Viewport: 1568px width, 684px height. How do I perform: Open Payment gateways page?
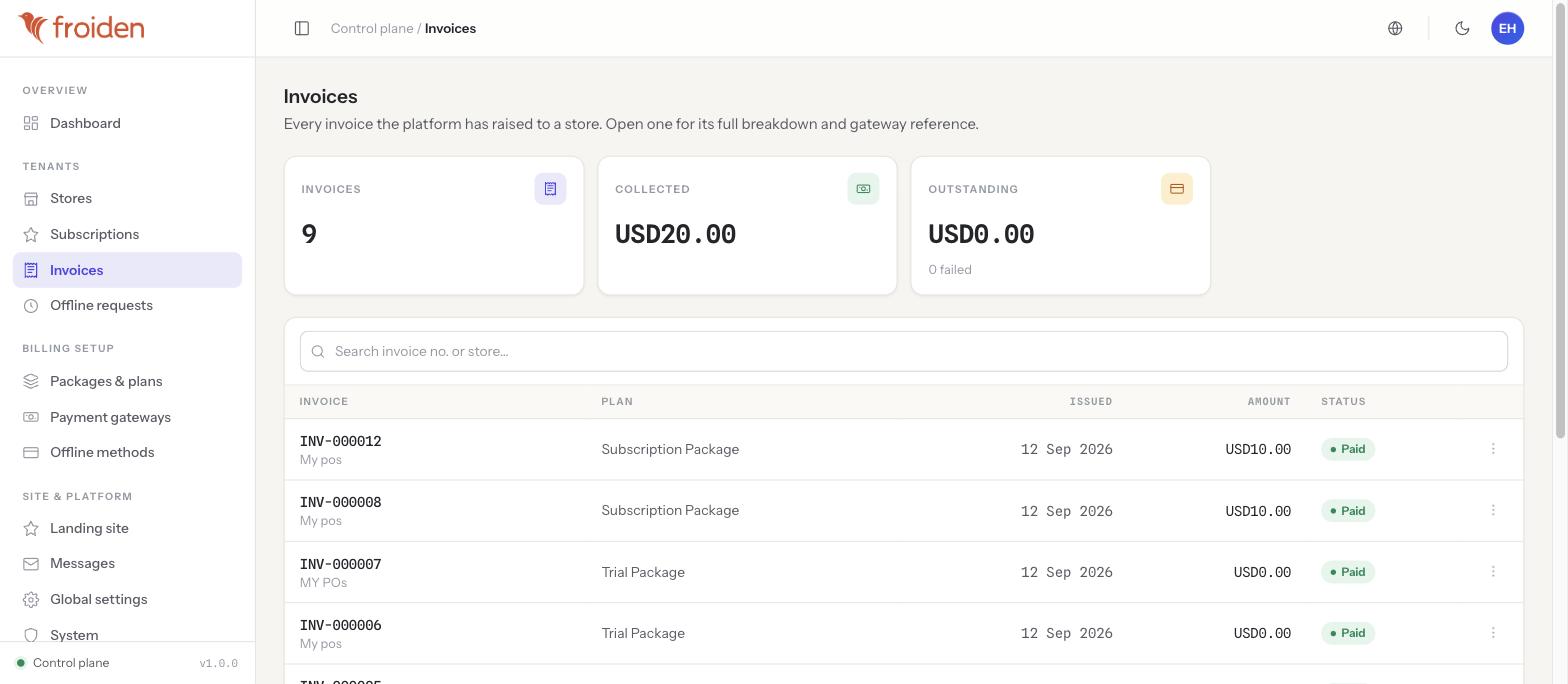pos(127,417)
